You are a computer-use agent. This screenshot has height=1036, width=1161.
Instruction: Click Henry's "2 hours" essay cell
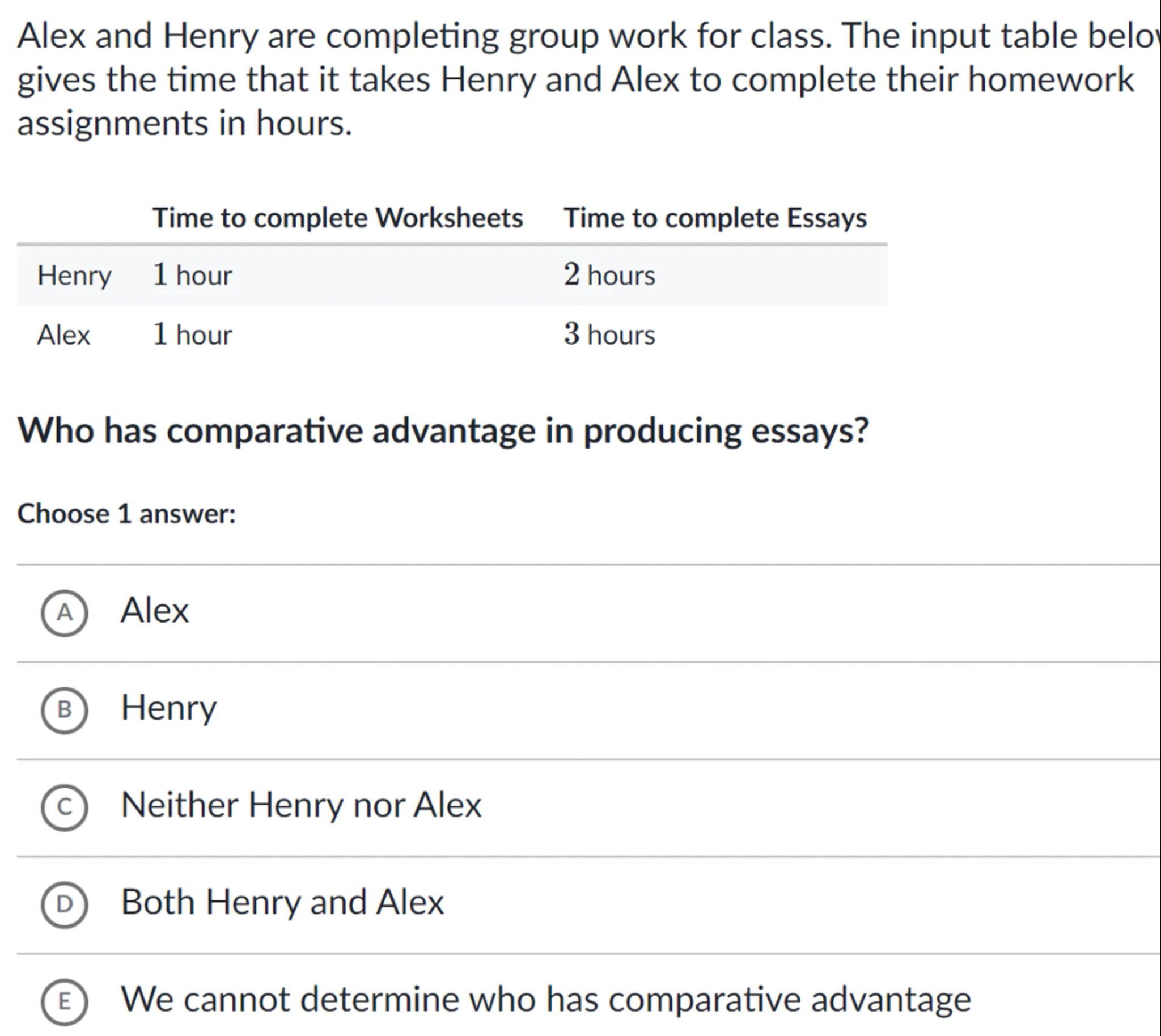609,276
